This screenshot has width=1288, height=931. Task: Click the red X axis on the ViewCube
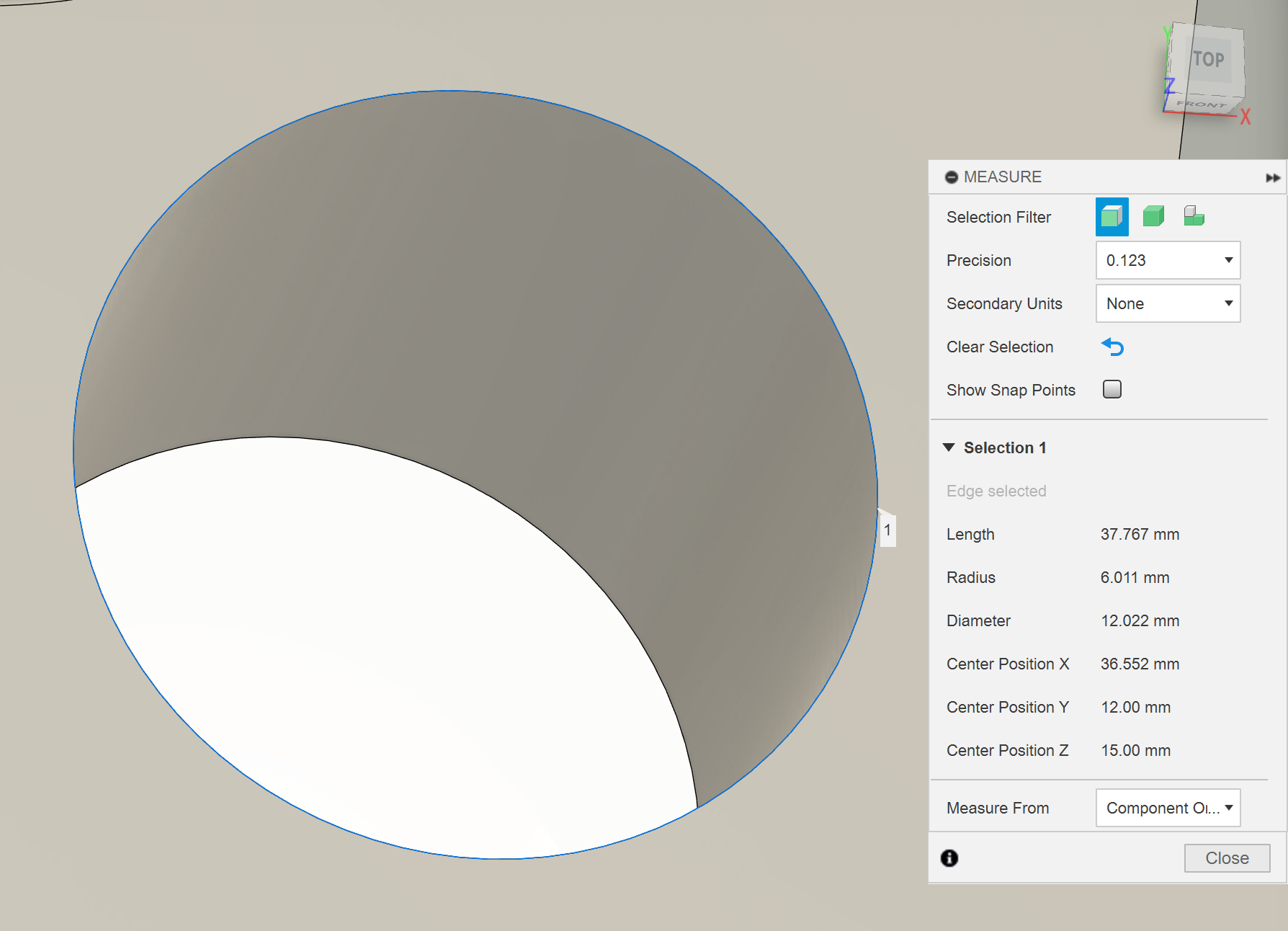point(1245,117)
